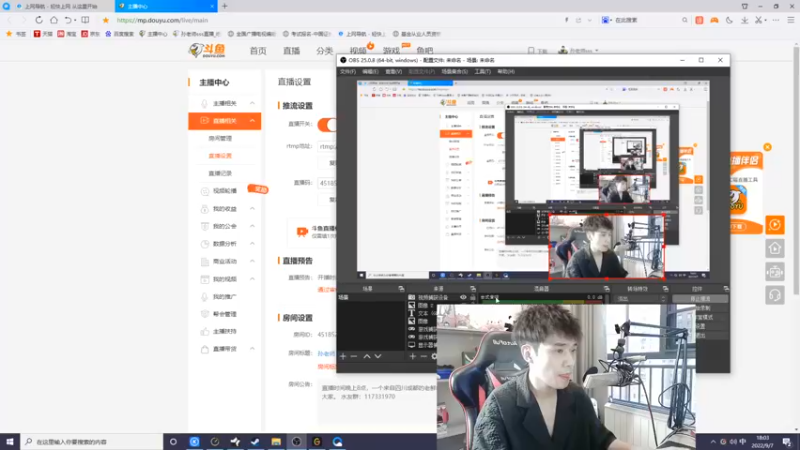800x450 pixels.
Task: Collapse the 主播相关 sidebar section chevron
Action: coord(252,103)
